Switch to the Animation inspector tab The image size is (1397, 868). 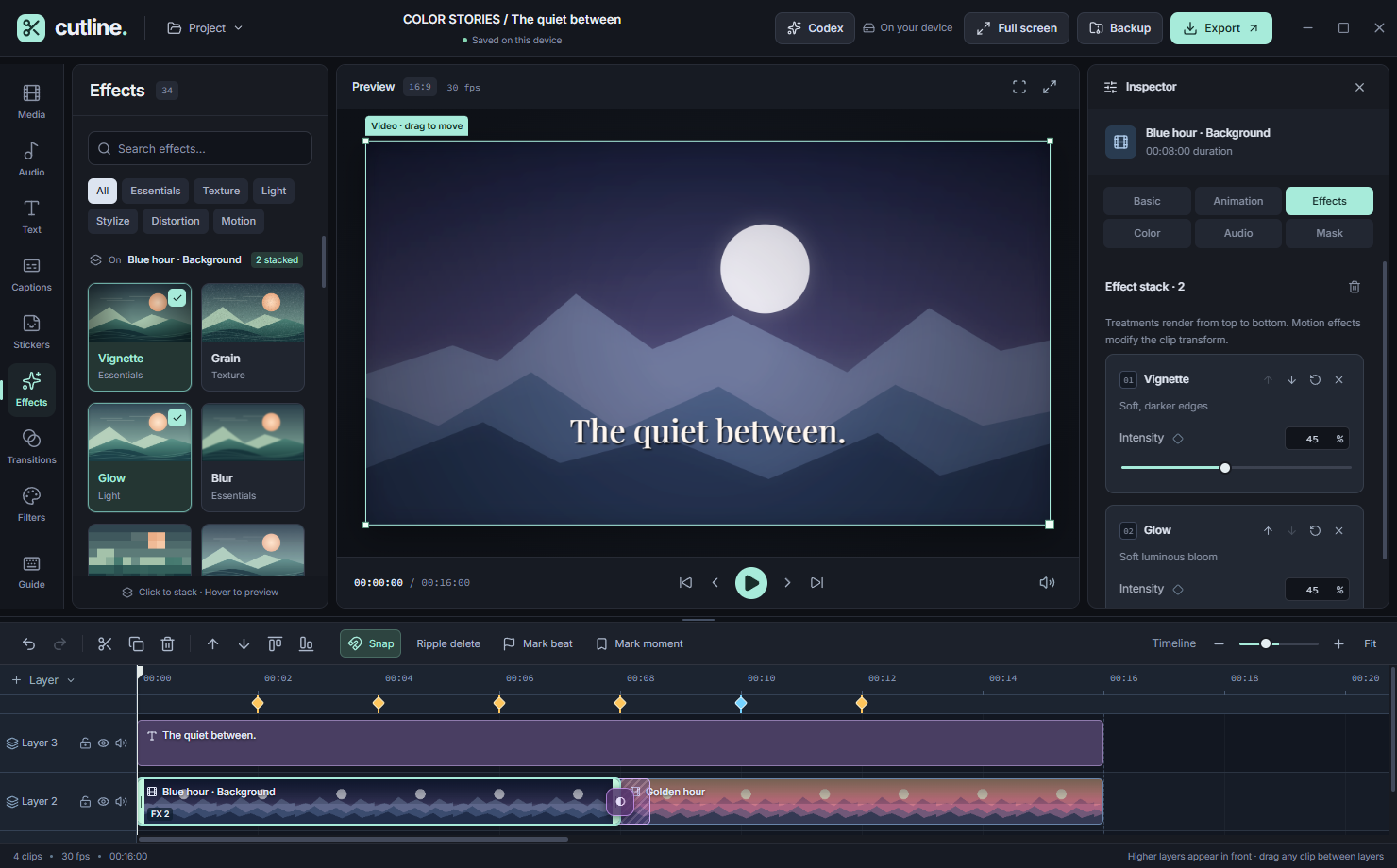(x=1238, y=201)
